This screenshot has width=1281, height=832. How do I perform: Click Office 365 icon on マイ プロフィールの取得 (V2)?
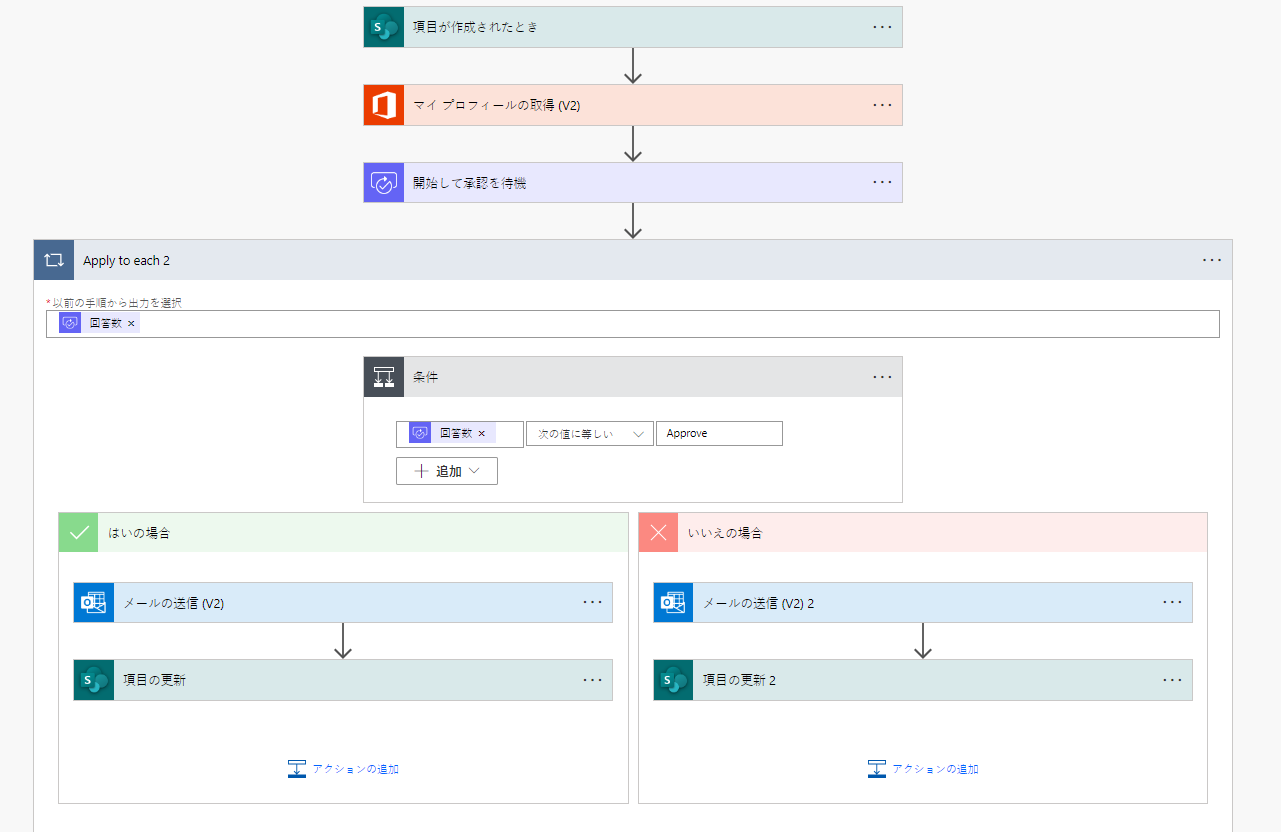coord(383,105)
